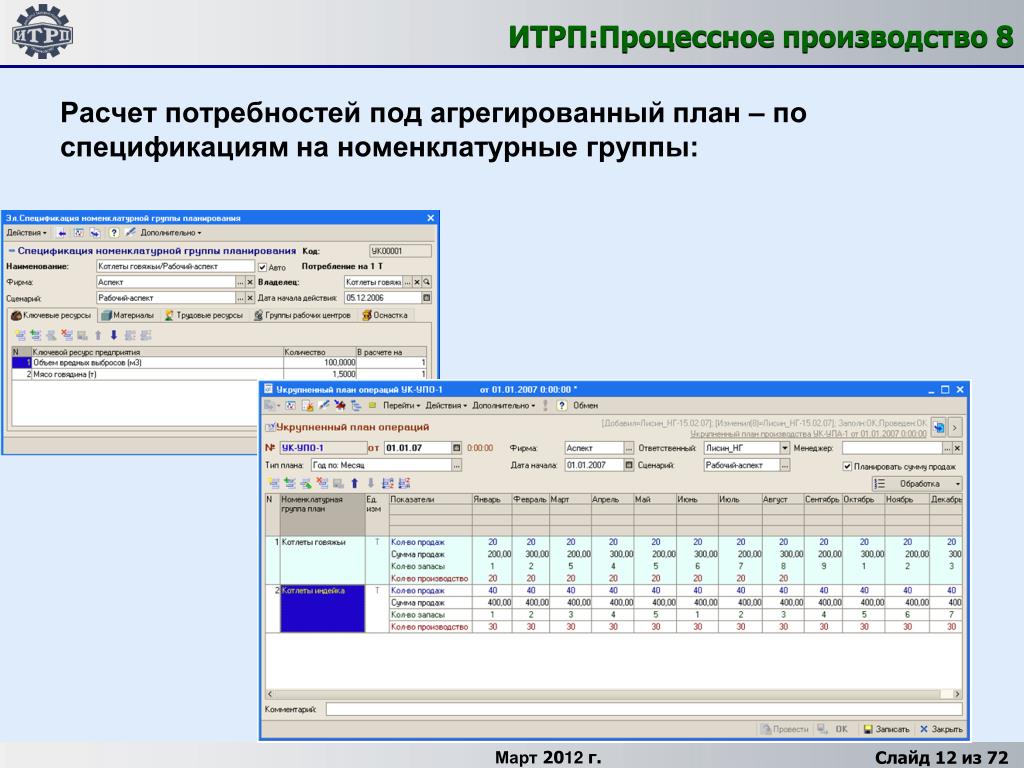Click the delete row red-cross icon in the specification table toolbar

tap(67, 336)
